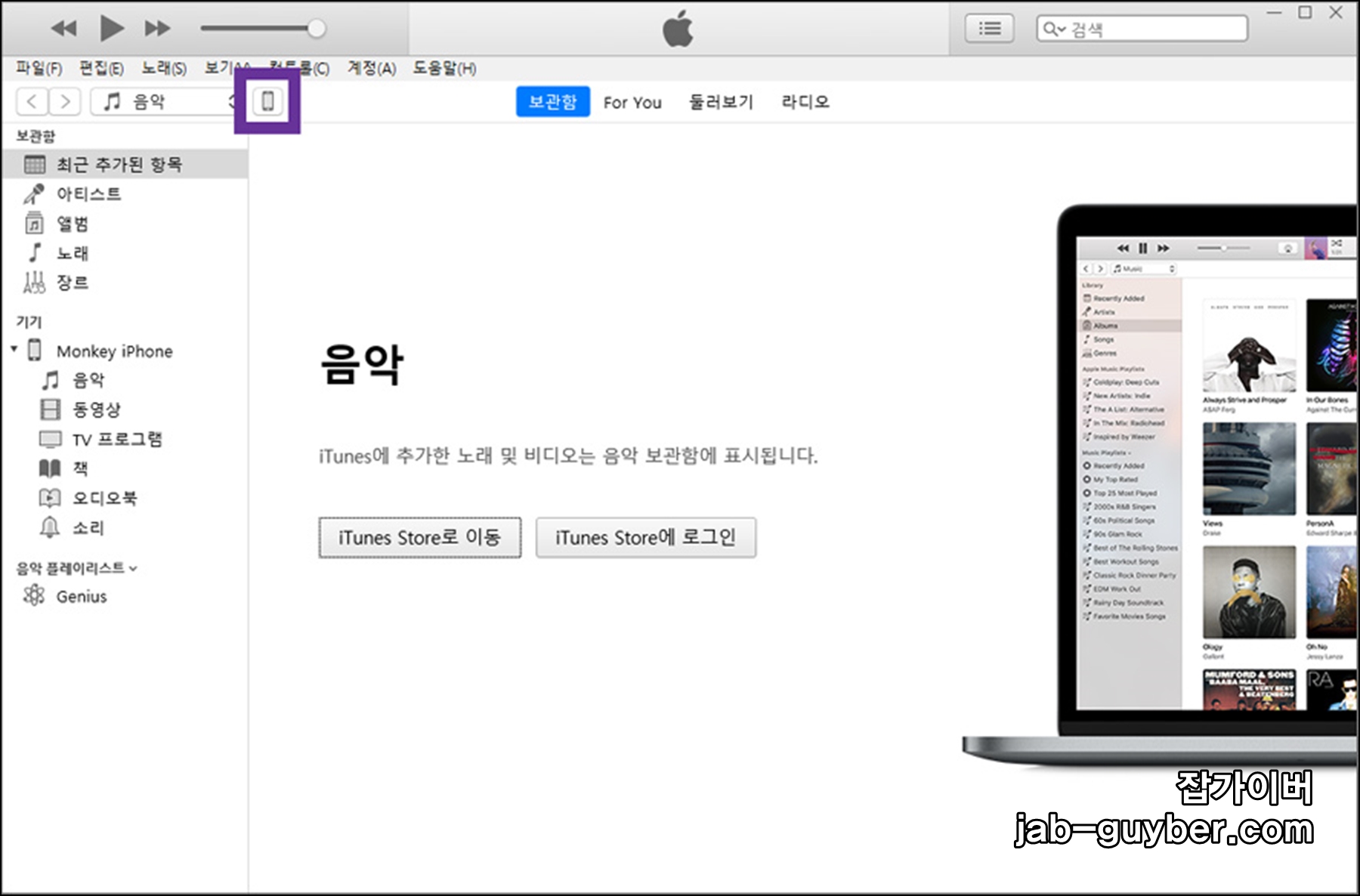Go back with the left arrow button

[x=32, y=101]
